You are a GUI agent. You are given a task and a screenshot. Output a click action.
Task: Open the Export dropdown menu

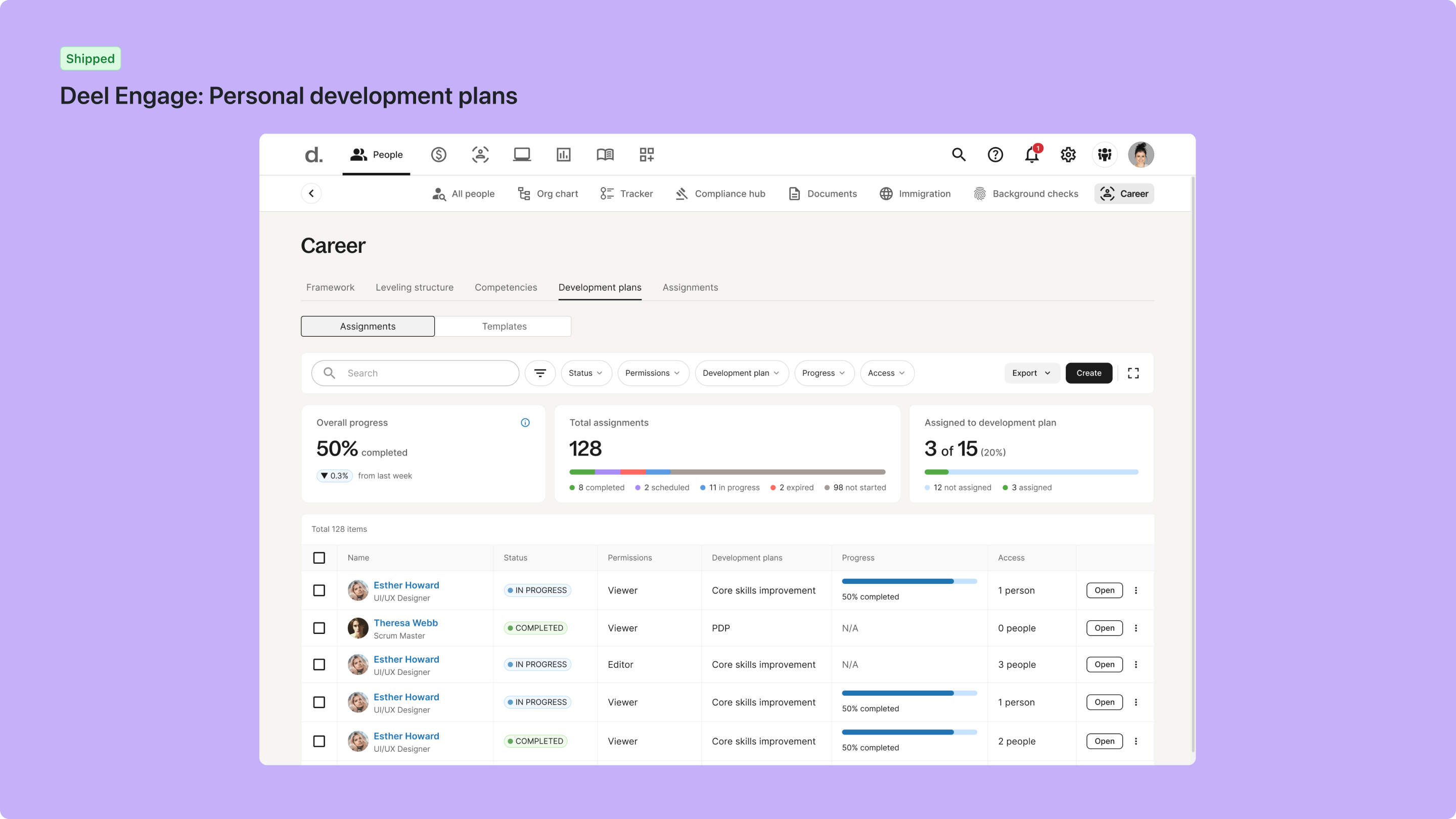pos(1031,373)
